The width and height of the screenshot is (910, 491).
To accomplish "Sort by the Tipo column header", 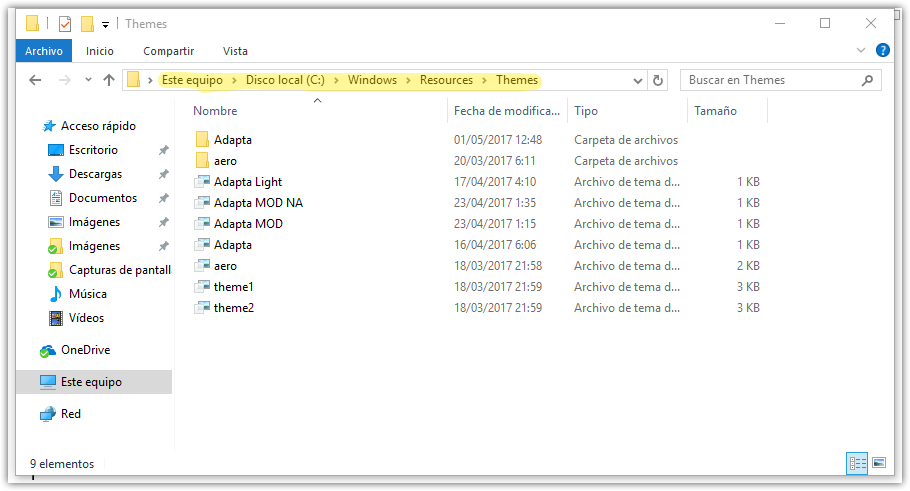I will (x=586, y=111).
